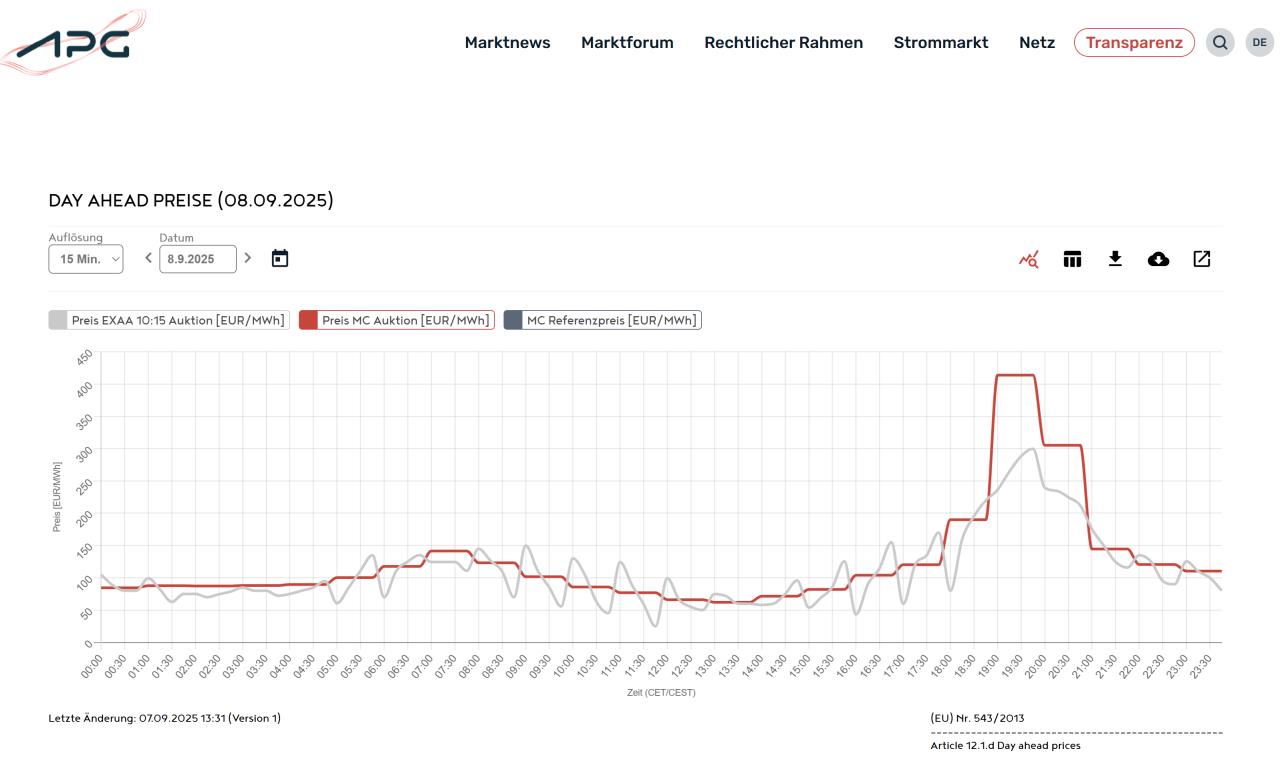This screenshot has height=757, width=1280.
Task: Switch to chart view icon
Action: tap(1029, 260)
